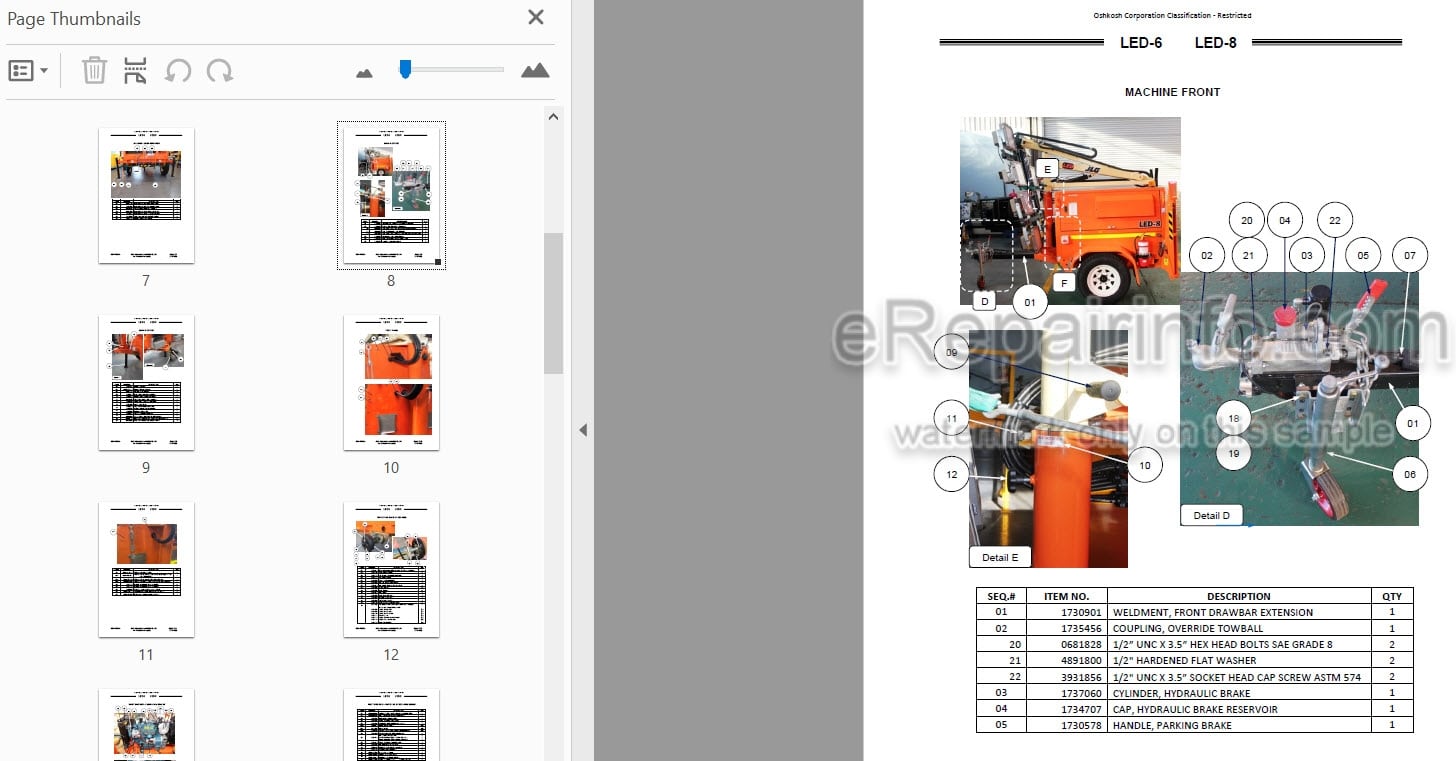Screen dimensions: 1456x761
Task: Click the 'MACHINE FRONT' heading
Action: [x=1172, y=92]
